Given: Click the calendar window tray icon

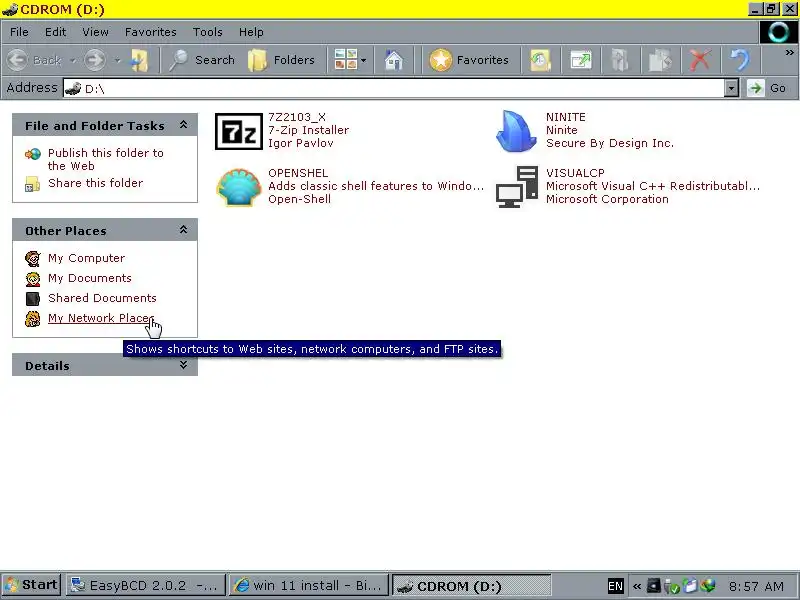Looking at the screenshot, I should coord(690,586).
